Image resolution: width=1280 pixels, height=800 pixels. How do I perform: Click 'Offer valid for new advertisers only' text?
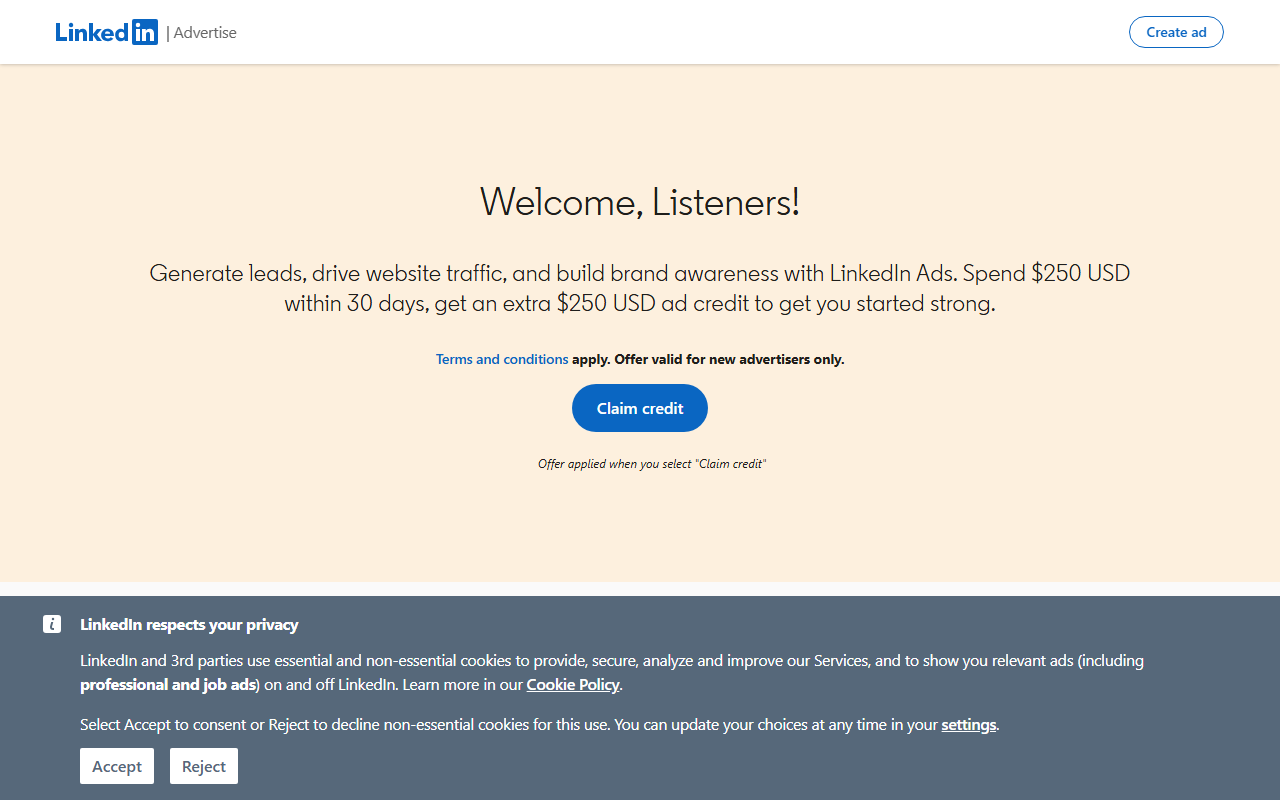pyautogui.click(x=729, y=359)
